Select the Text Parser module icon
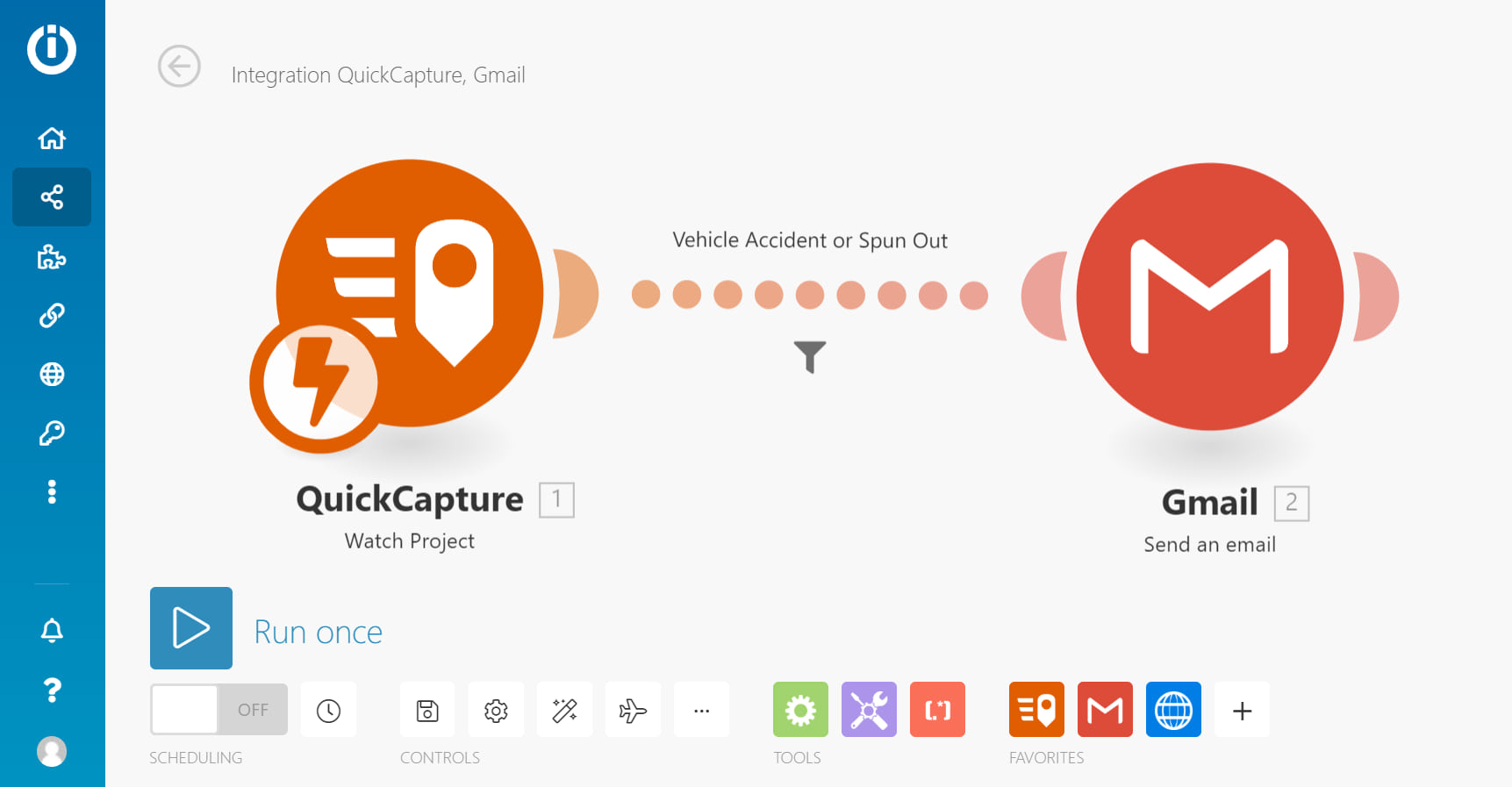This screenshot has width=1512, height=787. [x=937, y=709]
